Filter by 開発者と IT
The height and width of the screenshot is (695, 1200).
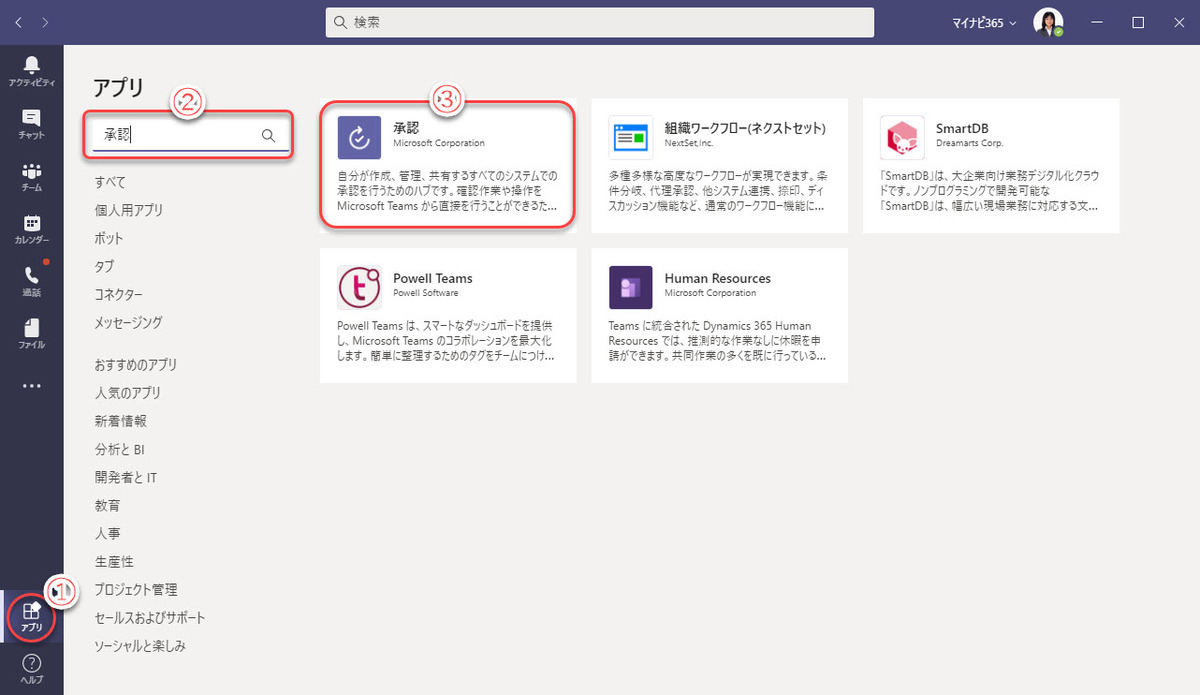126,477
